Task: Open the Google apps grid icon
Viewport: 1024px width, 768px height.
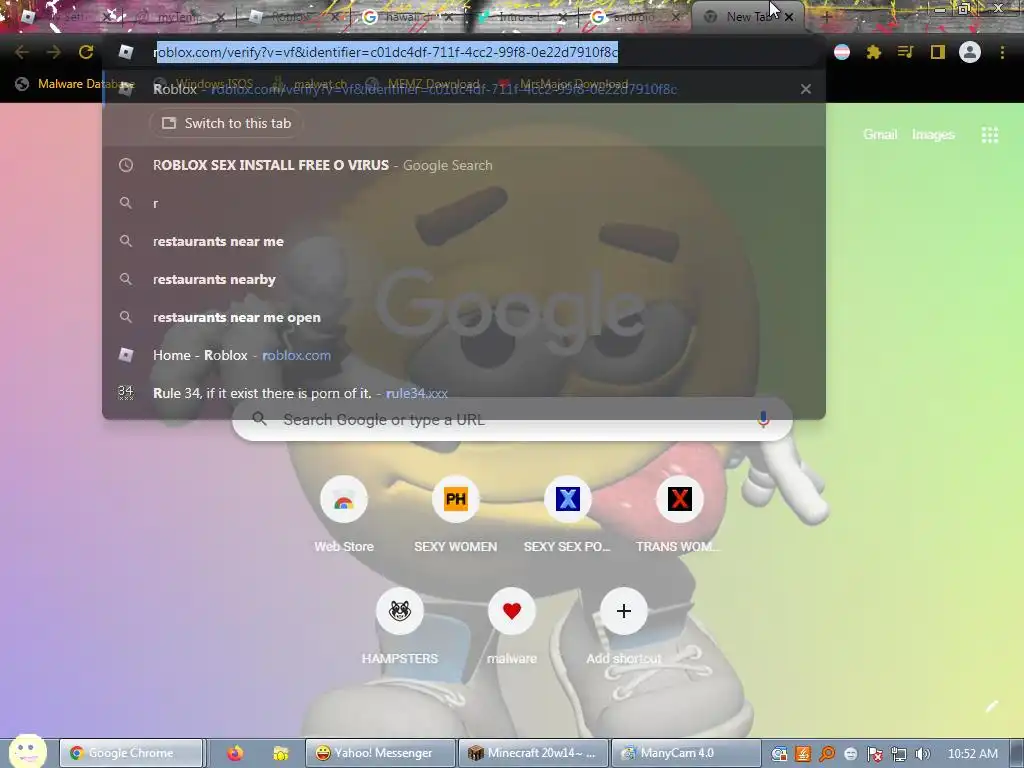Action: pos(989,135)
